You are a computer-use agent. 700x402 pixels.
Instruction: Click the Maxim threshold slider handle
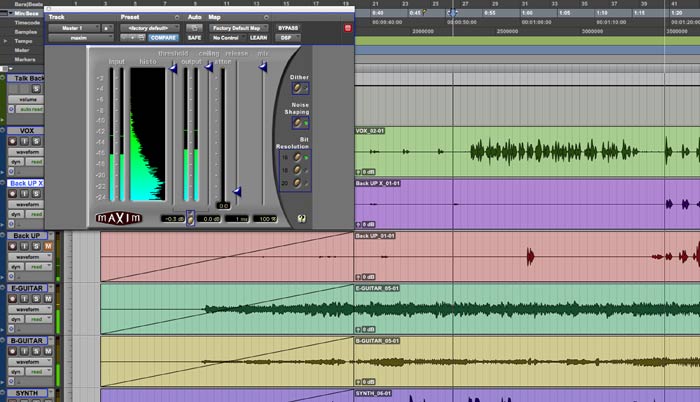[173, 69]
